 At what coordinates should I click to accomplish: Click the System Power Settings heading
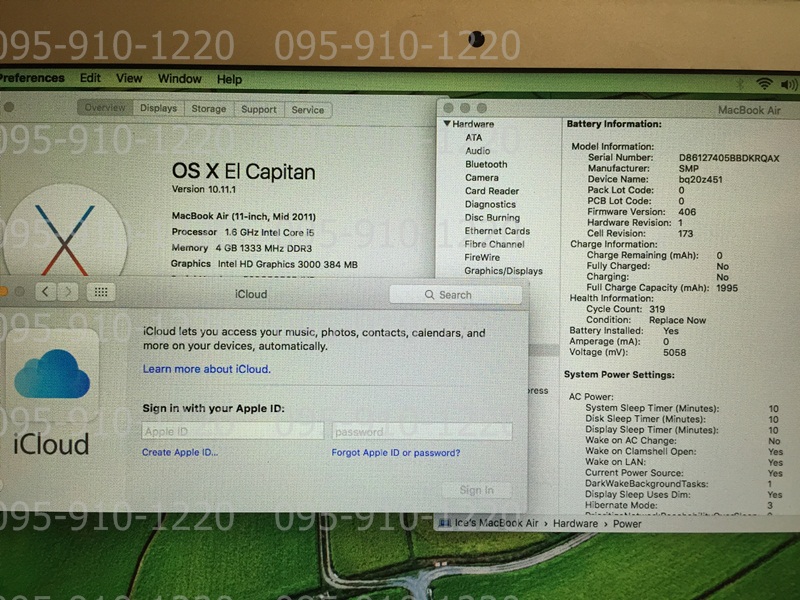pyautogui.click(x=619, y=374)
